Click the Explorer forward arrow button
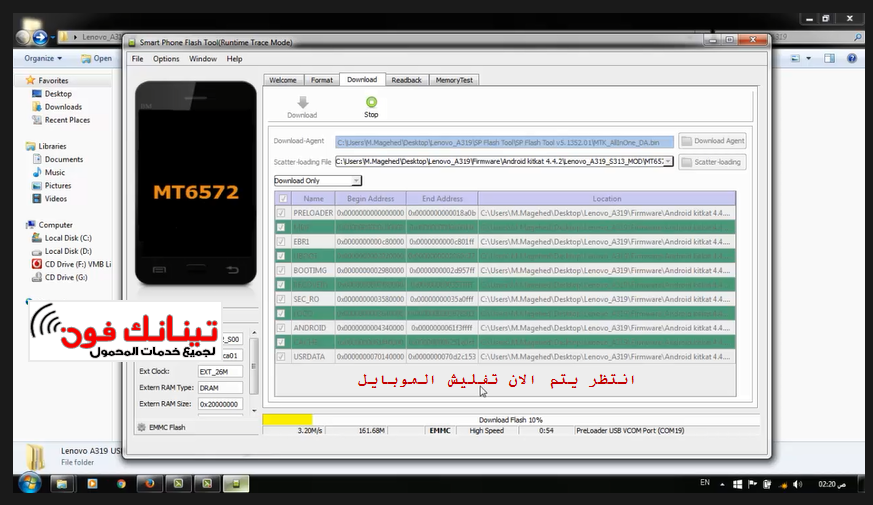 (40, 37)
